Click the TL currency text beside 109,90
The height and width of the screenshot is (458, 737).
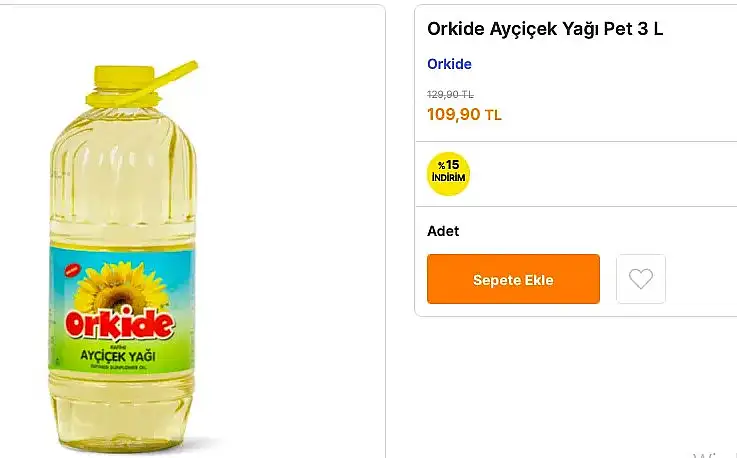pyautogui.click(x=493, y=115)
